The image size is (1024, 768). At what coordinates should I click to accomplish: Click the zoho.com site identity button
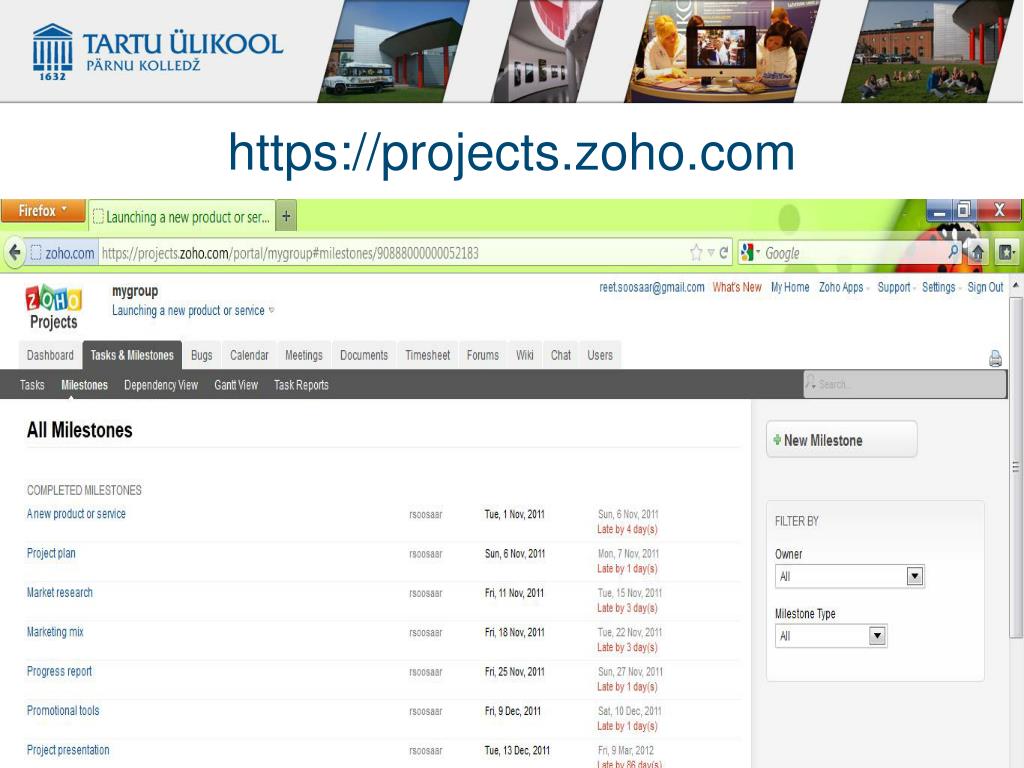(x=63, y=253)
